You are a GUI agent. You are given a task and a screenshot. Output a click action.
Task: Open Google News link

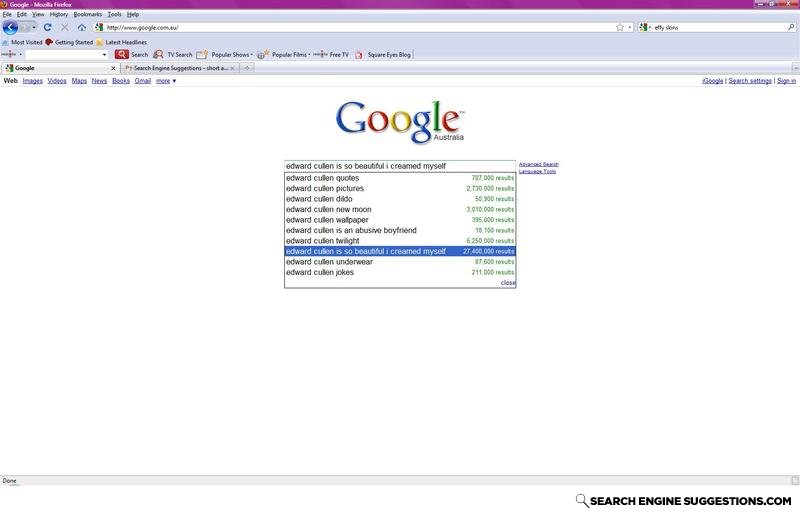[99, 81]
